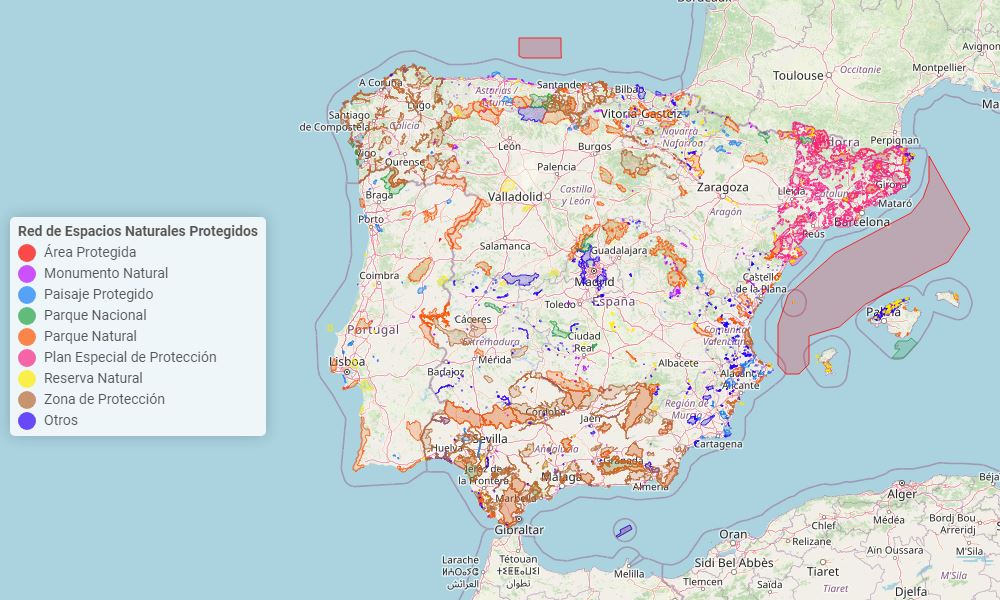Click the Plan Especial de Protección color swatch
Viewport: 1000px width, 600px height.
[28, 357]
